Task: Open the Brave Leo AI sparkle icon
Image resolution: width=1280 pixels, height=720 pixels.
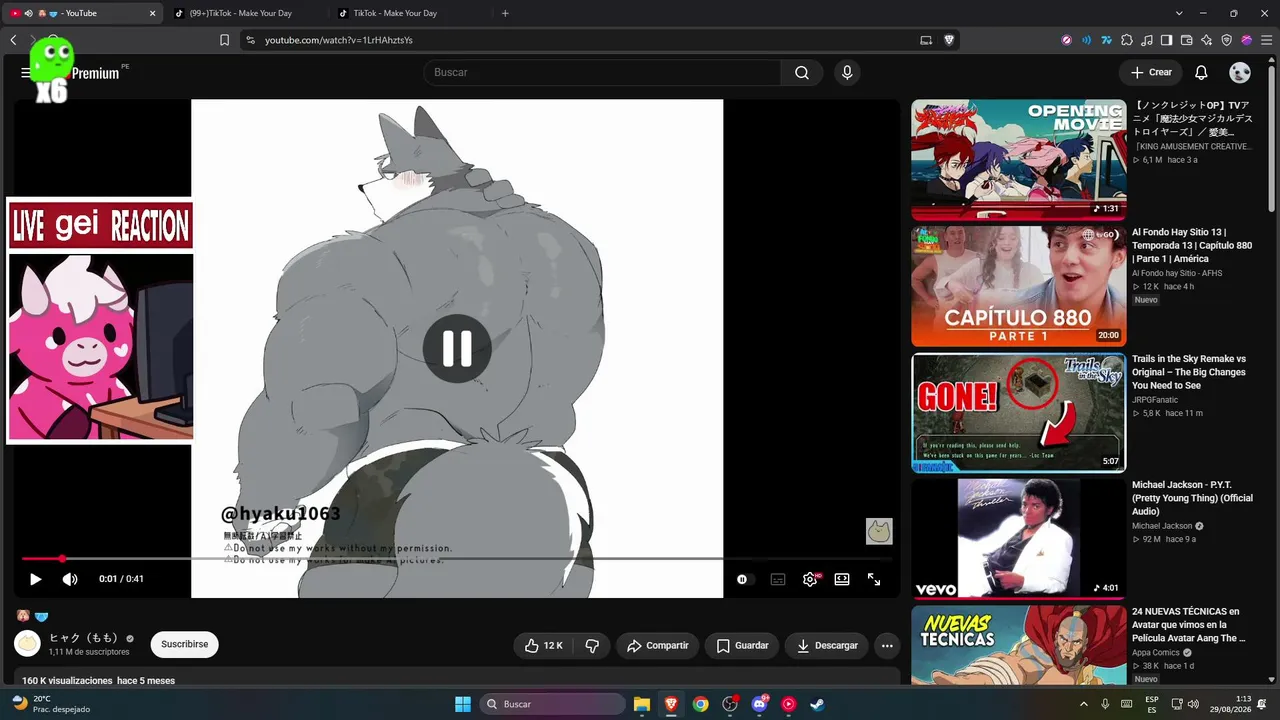Action: (1207, 40)
